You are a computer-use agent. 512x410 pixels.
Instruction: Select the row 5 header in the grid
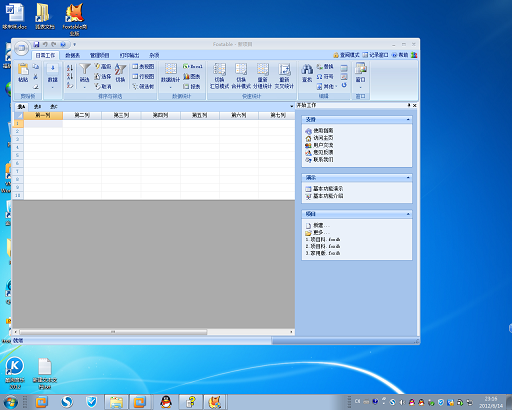[18, 155]
